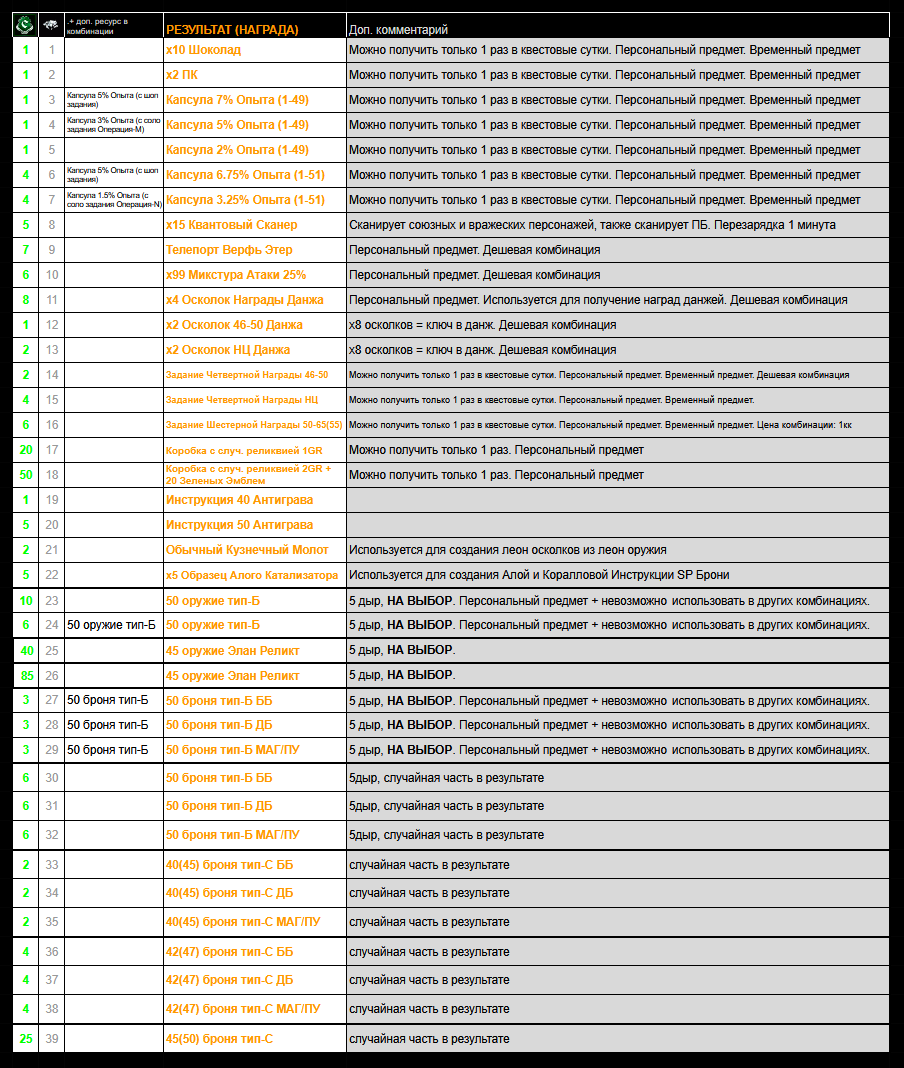Click the 'доп. ресурс в комбинации' header cell
This screenshot has width=904, height=1068.
point(113,25)
